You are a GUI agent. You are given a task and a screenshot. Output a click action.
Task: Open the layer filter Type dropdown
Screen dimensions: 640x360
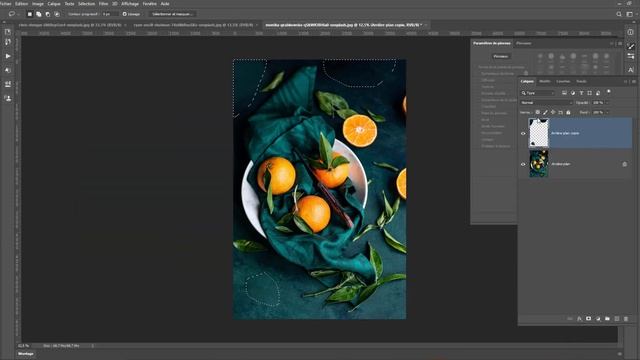(538, 93)
